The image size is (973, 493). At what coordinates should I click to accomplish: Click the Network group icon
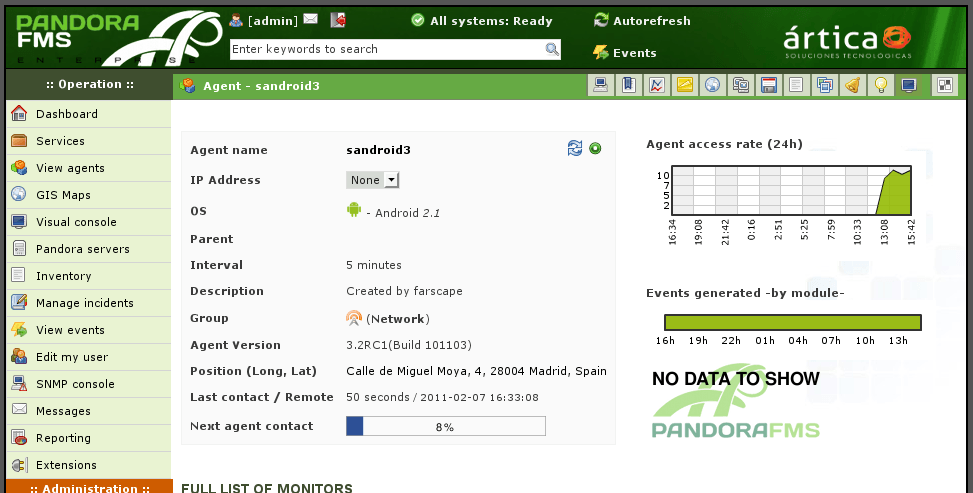tap(354, 319)
